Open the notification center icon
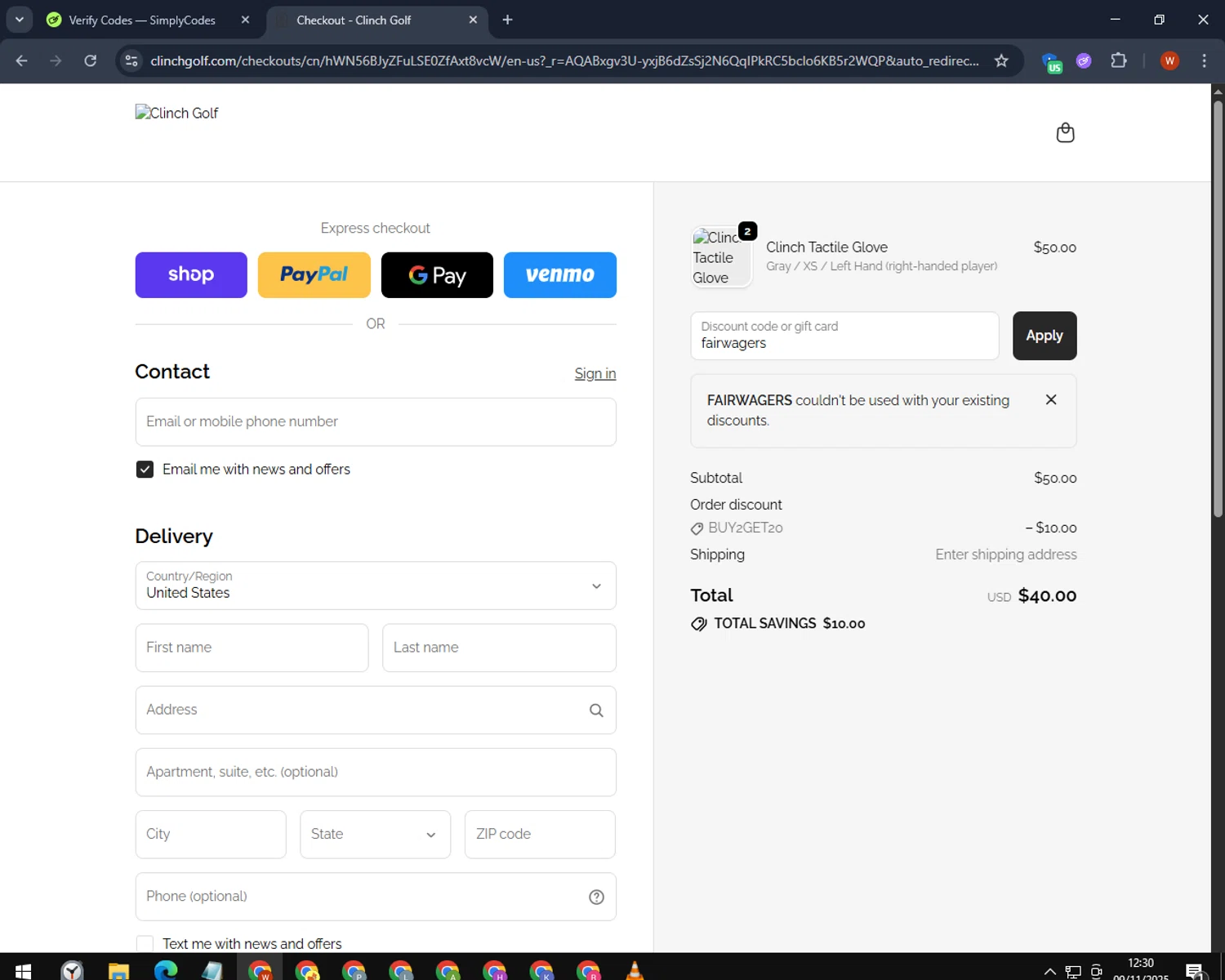Screen dimensions: 1225x980 (x=1195, y=971)
